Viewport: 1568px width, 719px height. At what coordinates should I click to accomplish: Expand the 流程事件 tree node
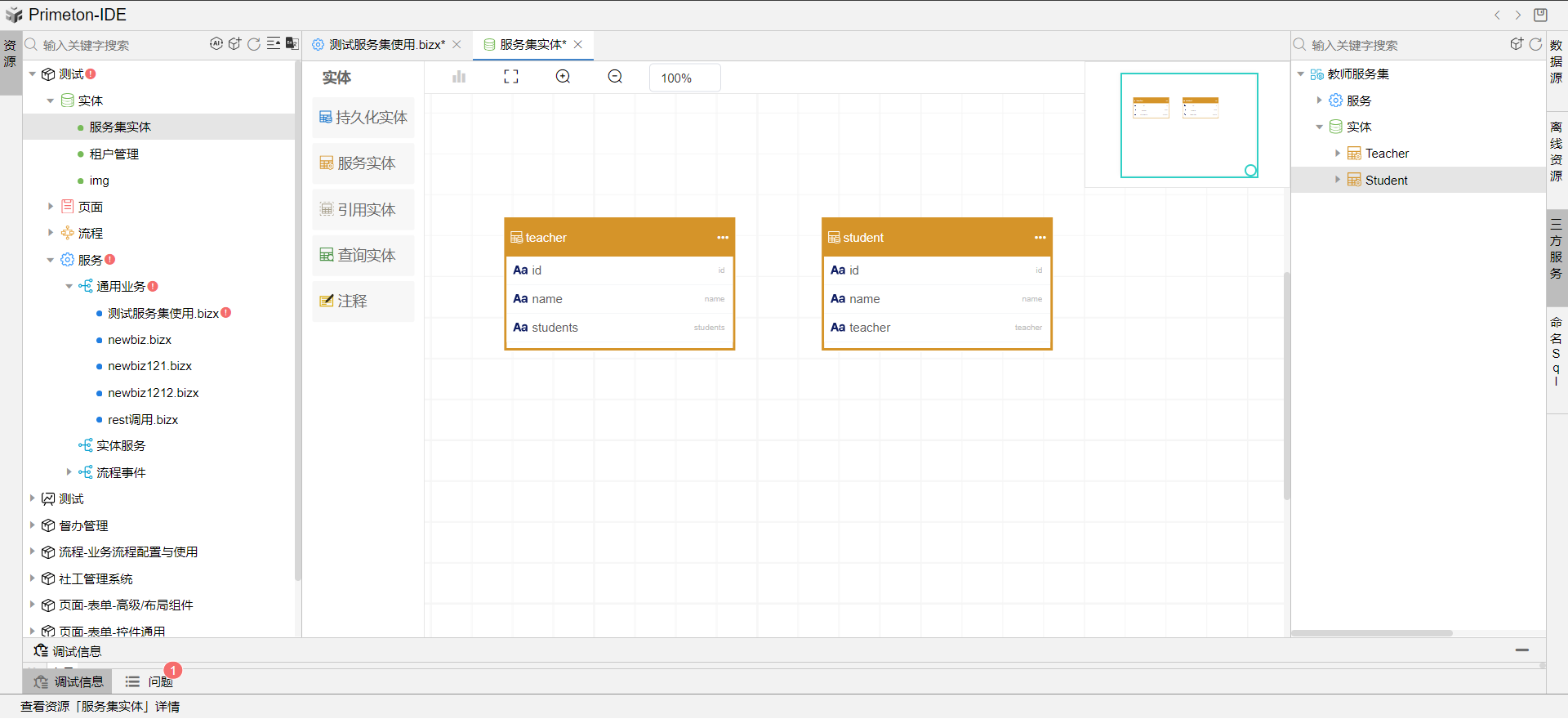[69, 472]
